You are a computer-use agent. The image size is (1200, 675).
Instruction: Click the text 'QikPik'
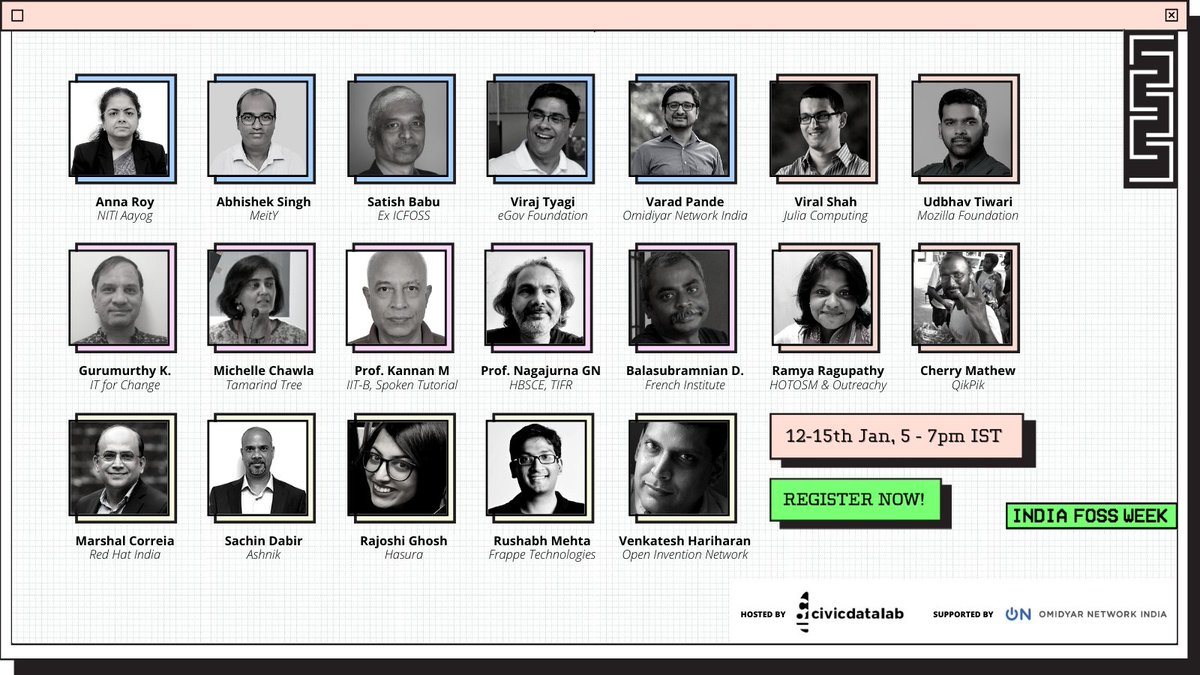point(968,385)
